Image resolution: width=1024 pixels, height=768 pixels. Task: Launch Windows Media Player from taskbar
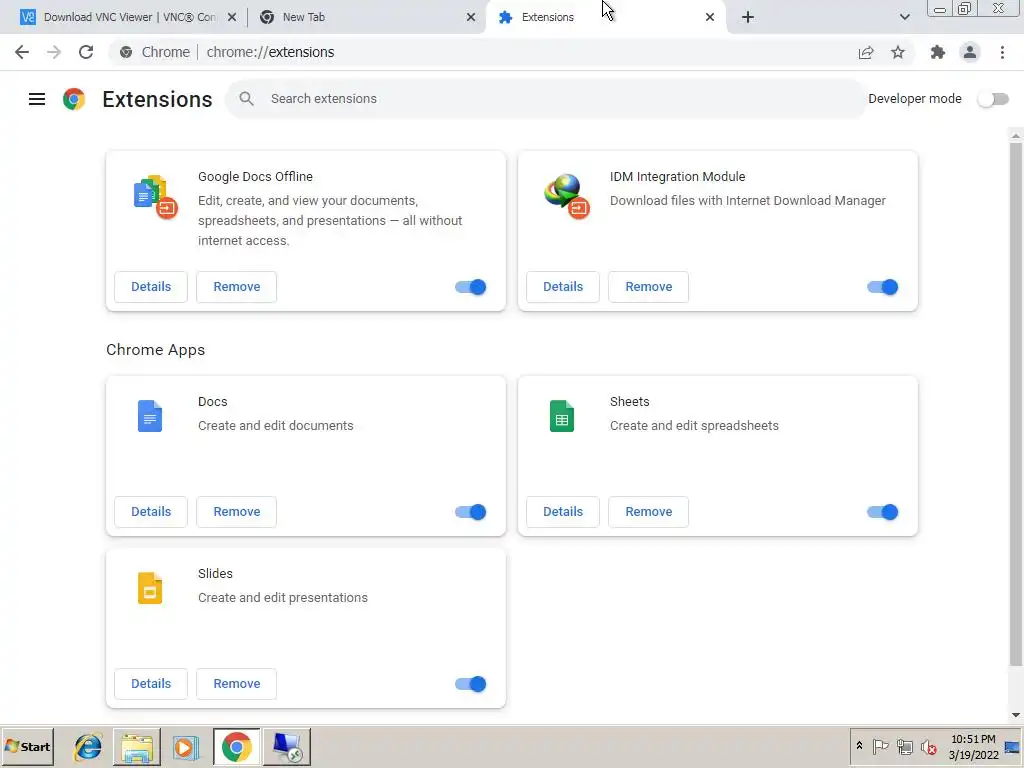(x=185, y=747)
